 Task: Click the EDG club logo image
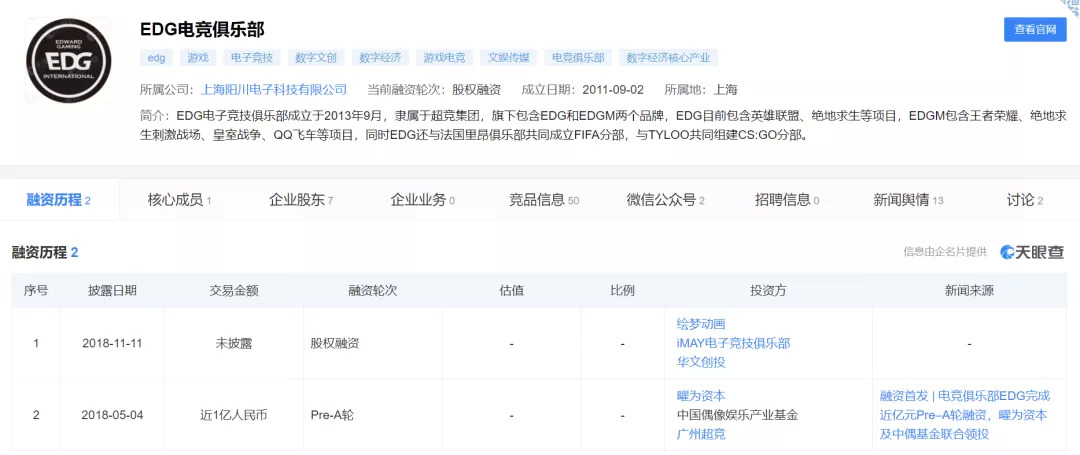(x=69, y=61)
